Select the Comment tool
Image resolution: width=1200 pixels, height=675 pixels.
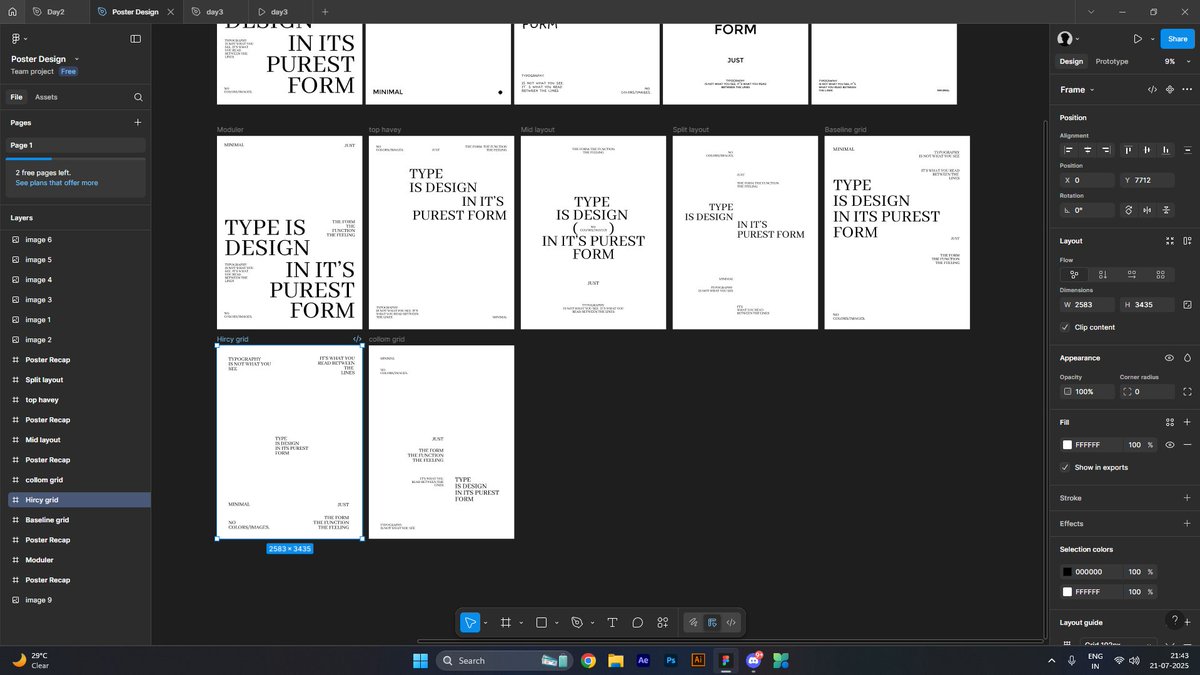(637, 622)
